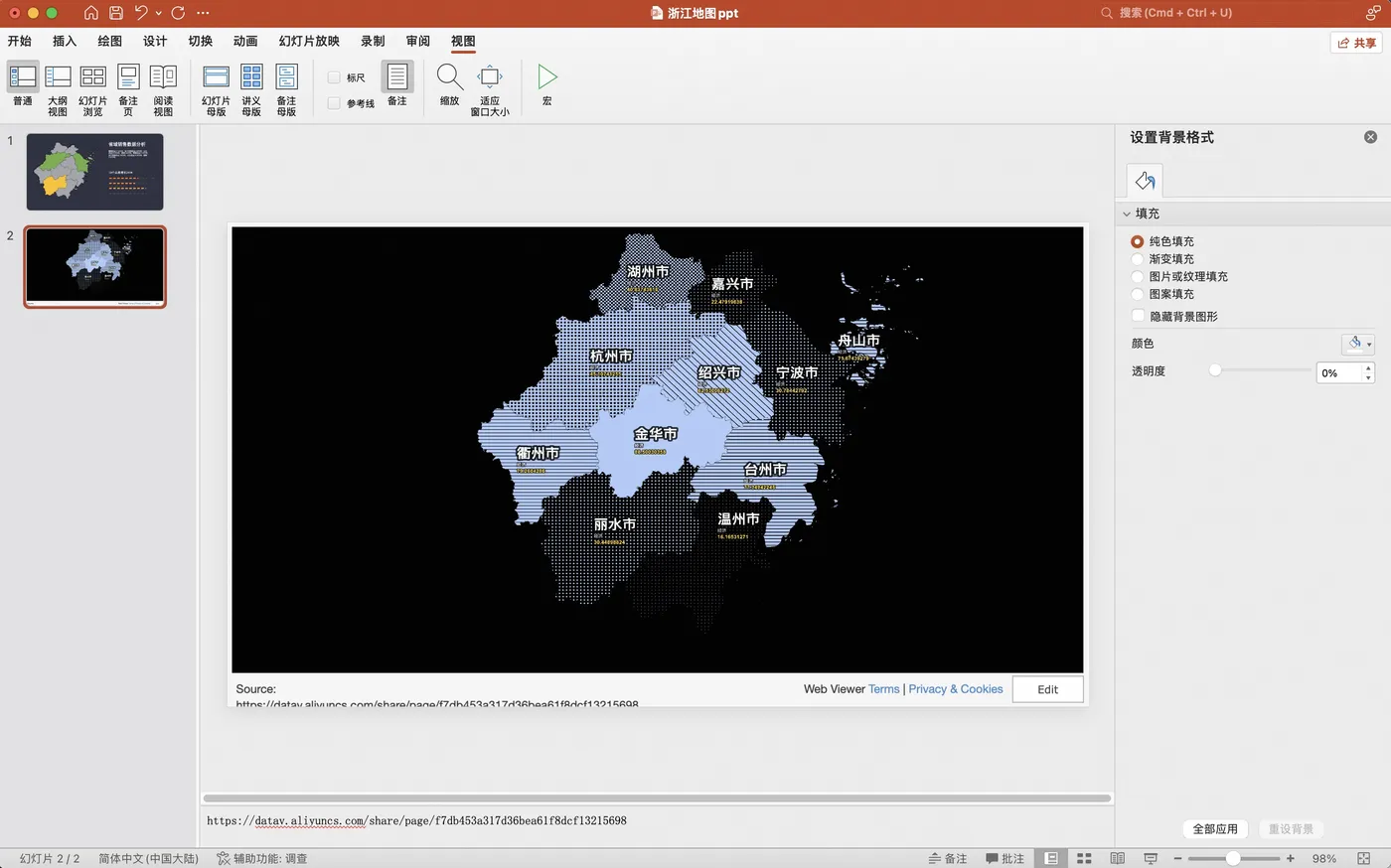Collapse the 填充 section
This screenshot has height=868, width=1391.
click(1127, 214)
